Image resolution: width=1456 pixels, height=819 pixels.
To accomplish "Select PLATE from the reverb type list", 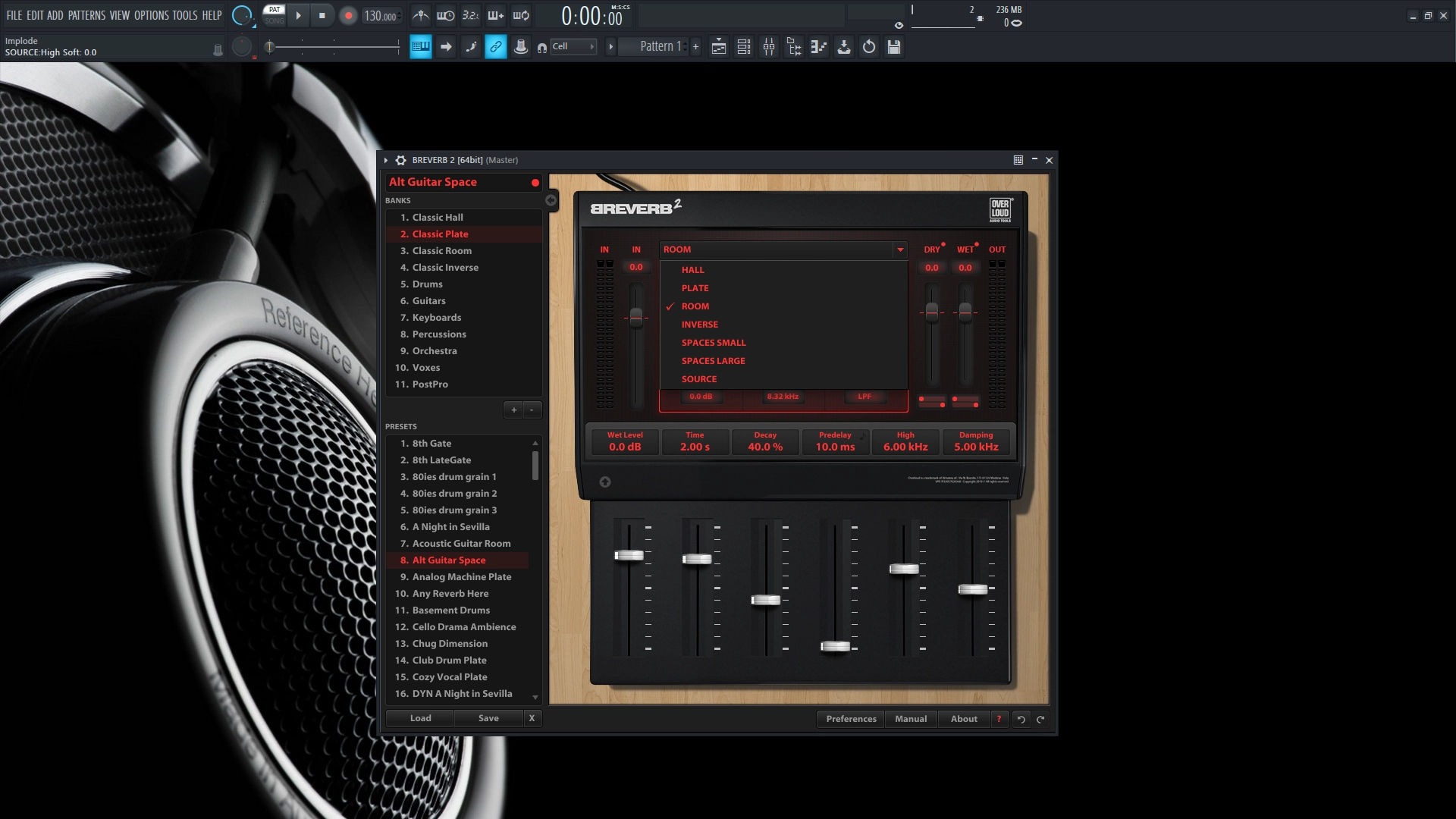I will (783, 288).
